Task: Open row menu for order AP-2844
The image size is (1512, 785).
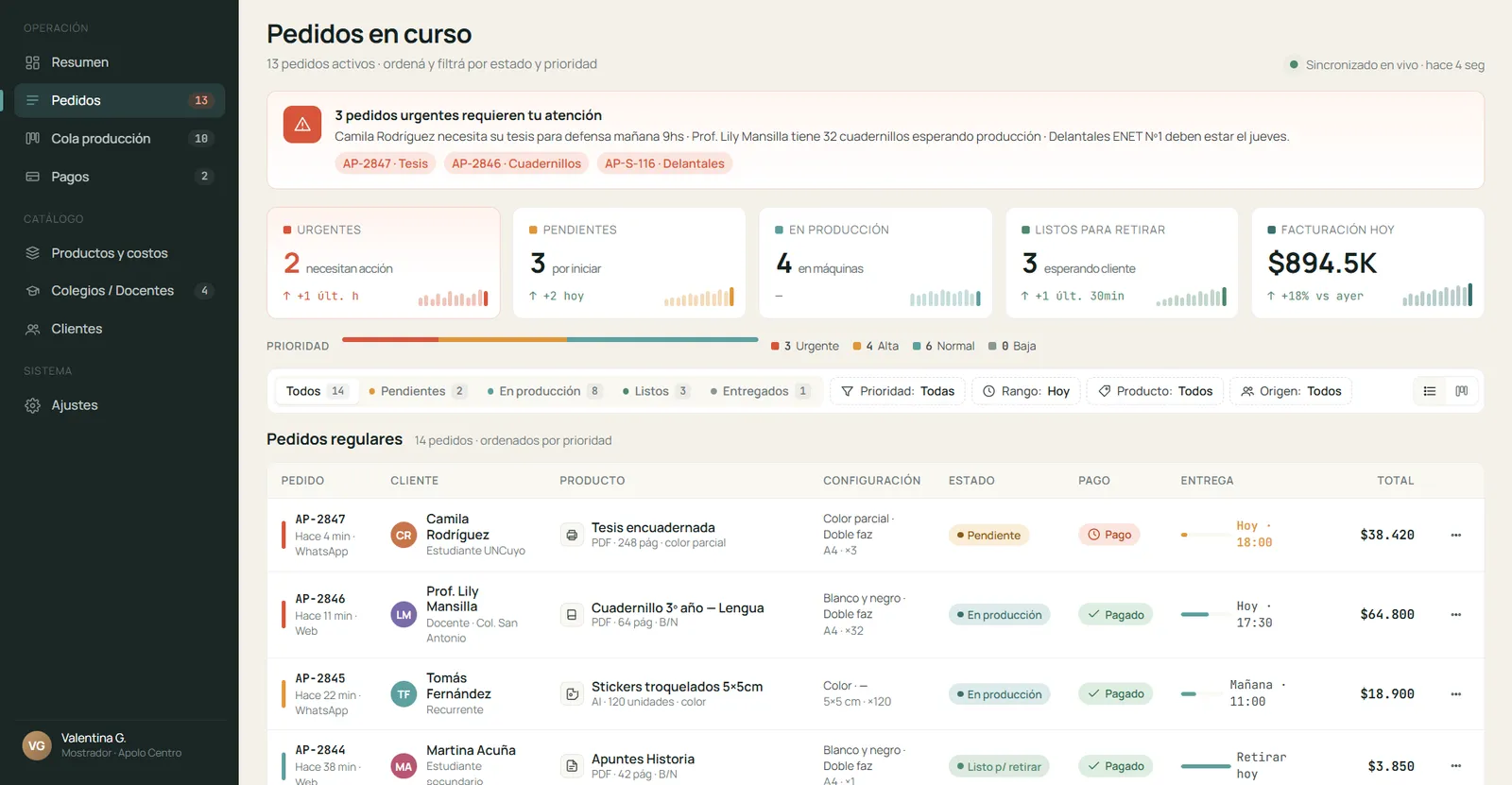Action: [1456, 766]
